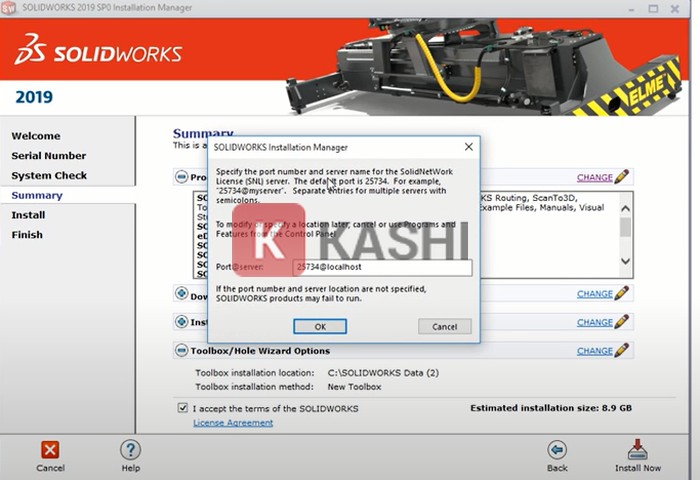The image size is (700, 480).
Task: Click the pencil icon beside Products CHANGE
Action: [622, 177]
